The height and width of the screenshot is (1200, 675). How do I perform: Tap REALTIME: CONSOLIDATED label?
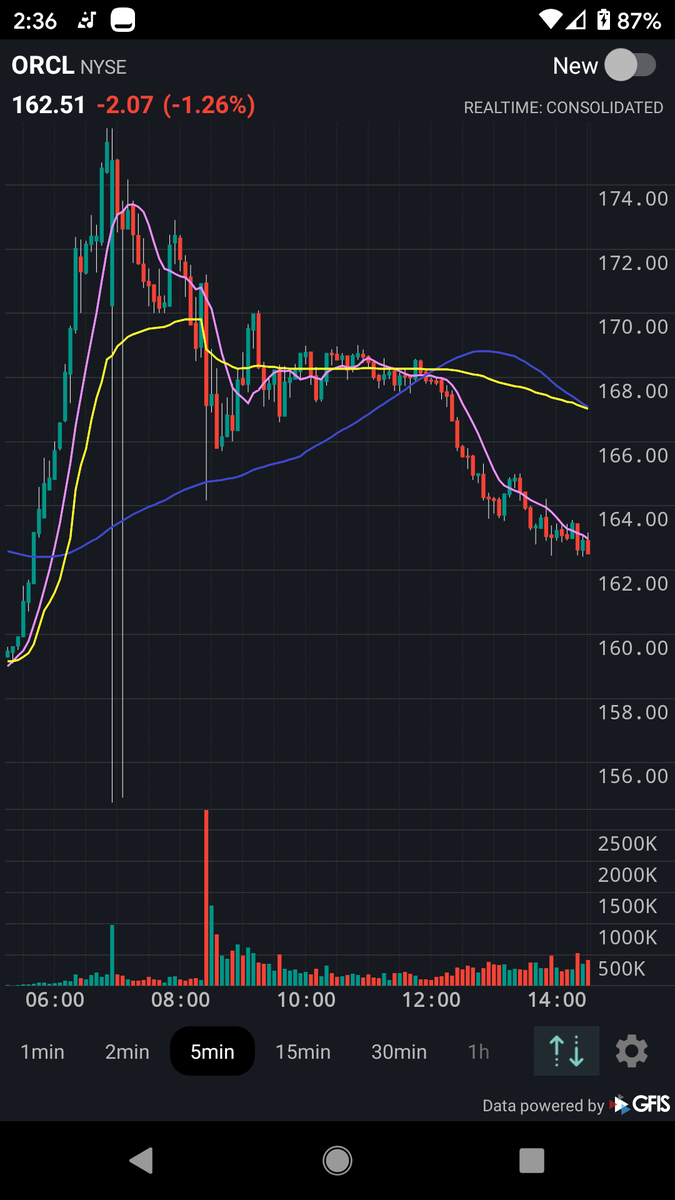click(563, 107)
